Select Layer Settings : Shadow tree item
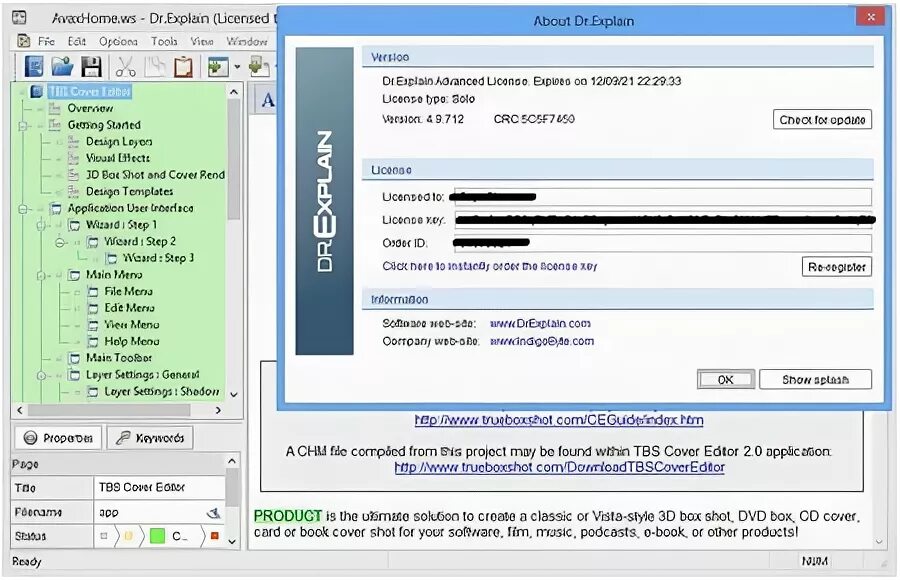Image resolution: width=900 pixels, height=580 pixels. [161, 391]
